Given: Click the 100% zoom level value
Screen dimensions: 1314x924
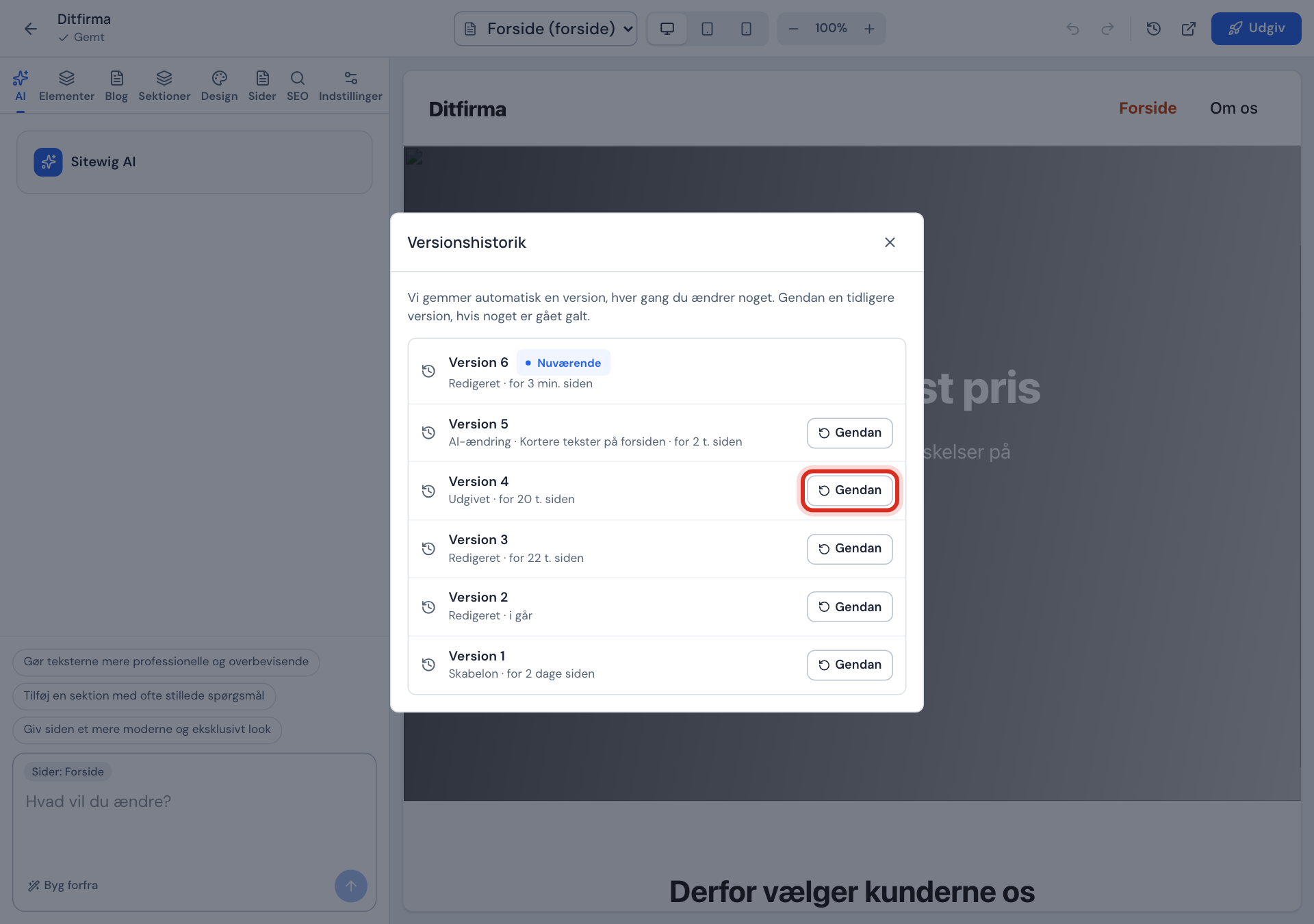Looking at the screenshot, I should coord(831,29).
